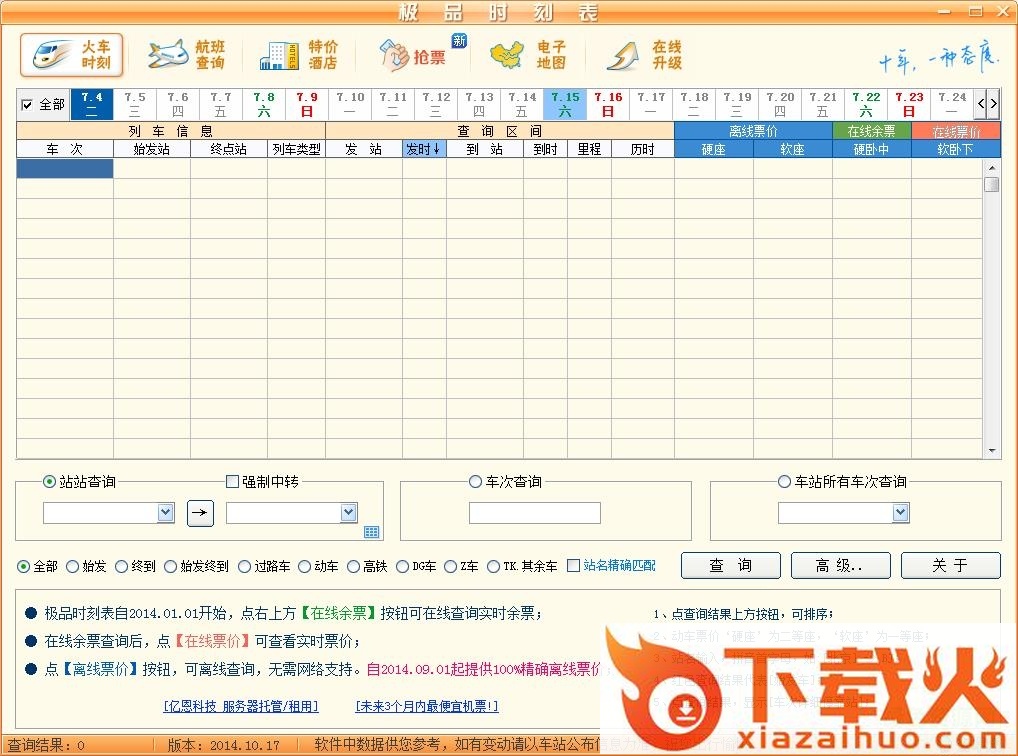Select the 站站查询 query mode
Image resolution: width=1018 pixels, height=756 pixels.
pos(49,481)
